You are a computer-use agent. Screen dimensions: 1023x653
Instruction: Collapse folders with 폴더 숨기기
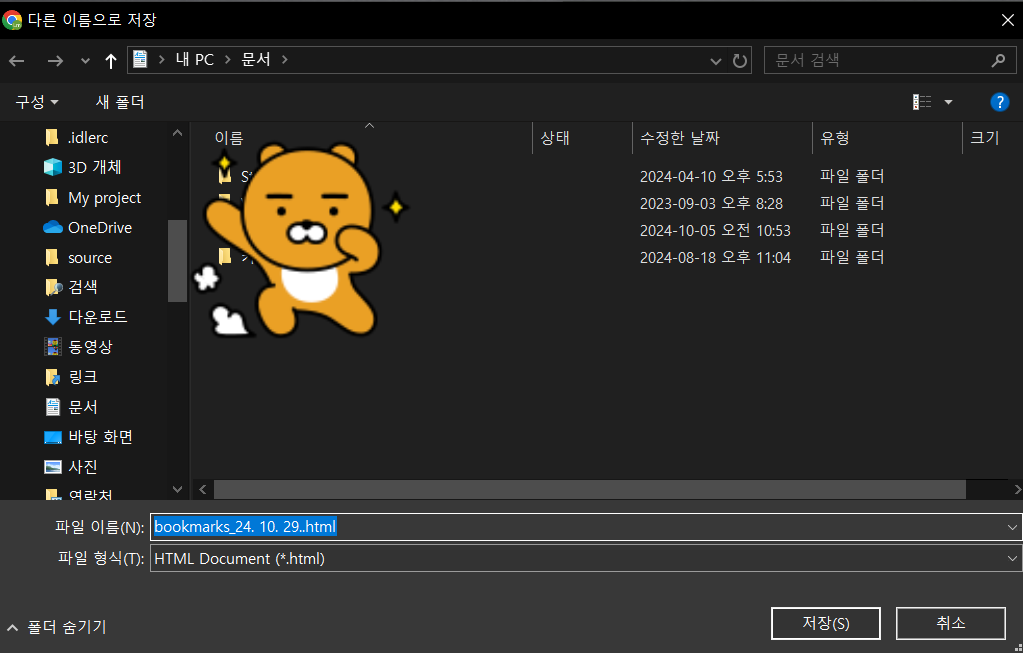56,628
